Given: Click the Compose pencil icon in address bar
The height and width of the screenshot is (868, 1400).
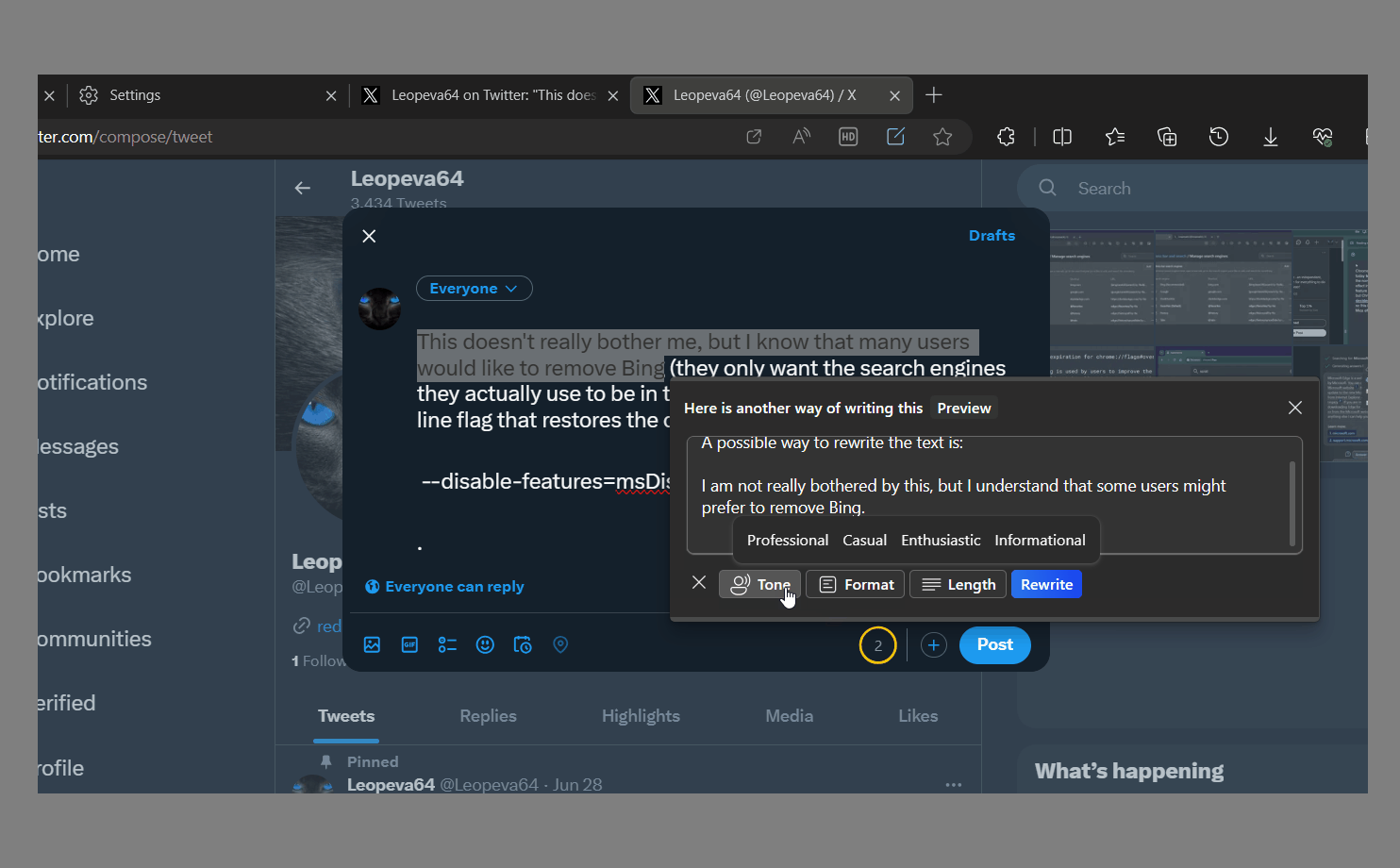Looking at the screenshot, I should click(895, 137).
